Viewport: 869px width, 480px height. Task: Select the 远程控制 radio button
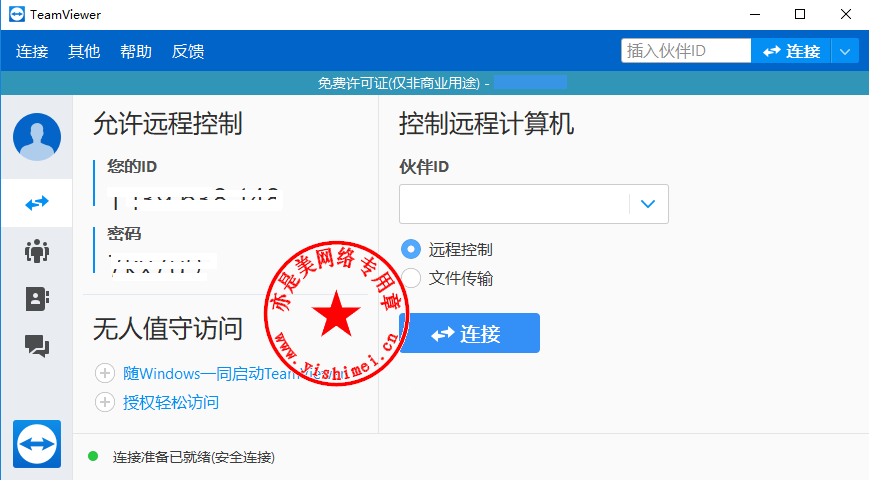[411, 249]
